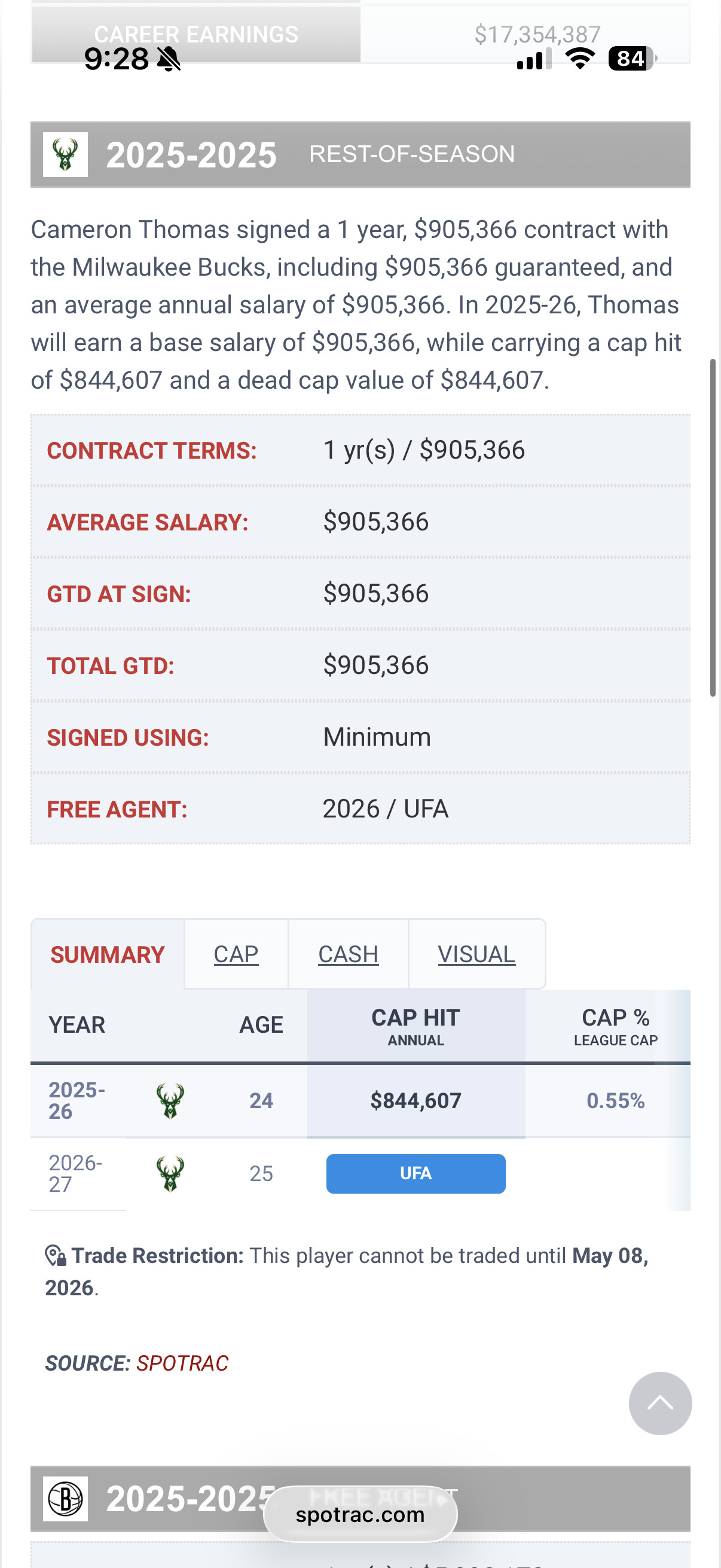721x1568 pixels.
Task: Tap the battery indicator showing 84
Action: point(631,59)
